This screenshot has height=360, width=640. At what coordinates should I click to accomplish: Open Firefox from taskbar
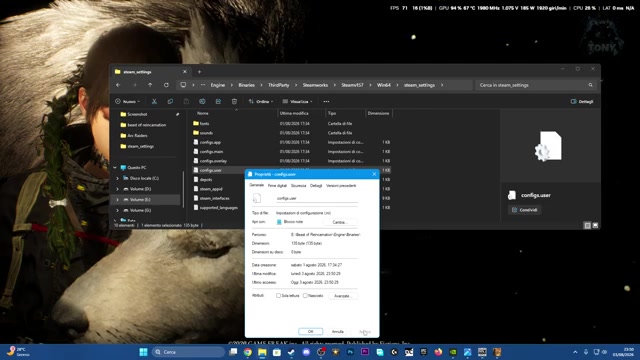point(438,352)
